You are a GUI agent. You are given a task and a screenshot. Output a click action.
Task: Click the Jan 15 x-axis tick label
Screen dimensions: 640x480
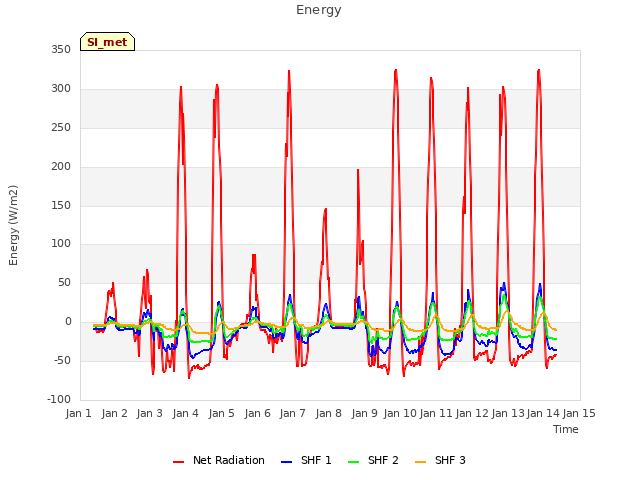coord(579,413)
